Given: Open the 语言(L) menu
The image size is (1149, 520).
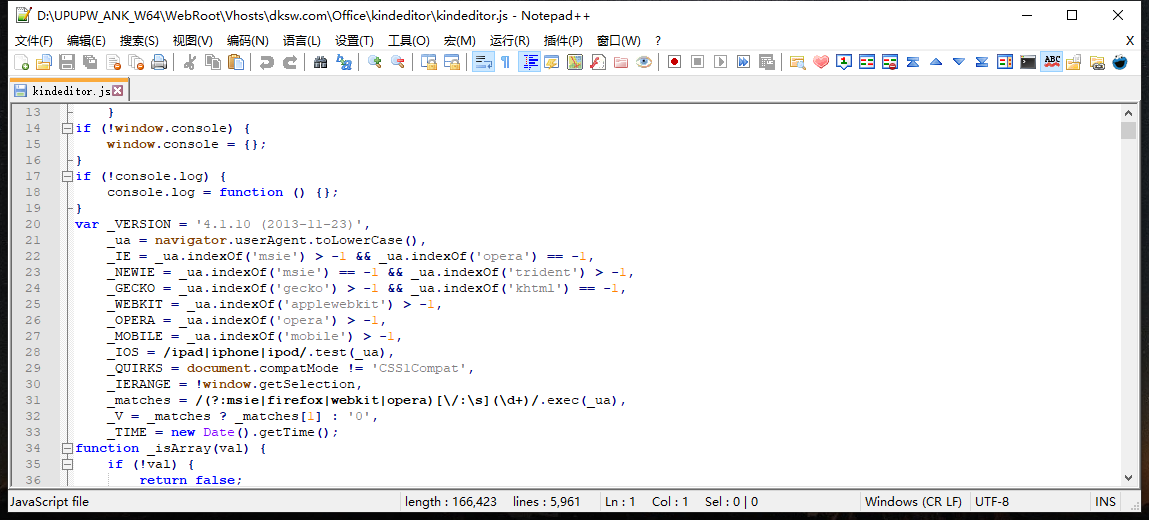Looking at the screenshot, I should pos(302,40).
